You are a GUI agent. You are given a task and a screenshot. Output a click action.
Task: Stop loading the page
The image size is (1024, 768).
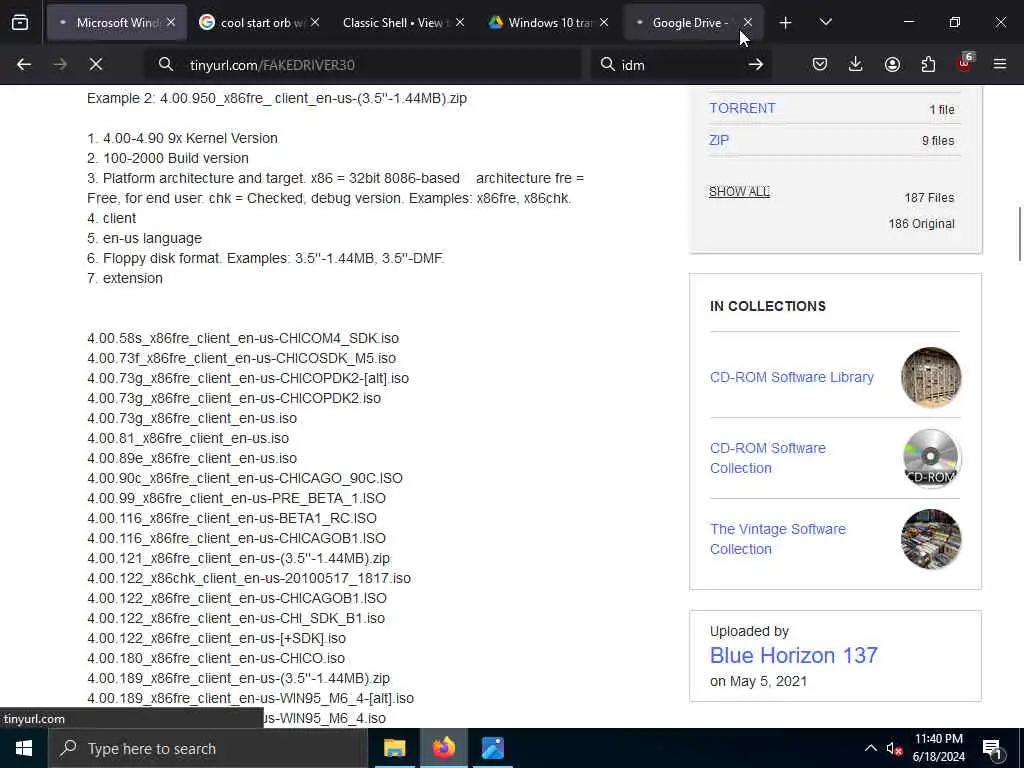[96, 65]
